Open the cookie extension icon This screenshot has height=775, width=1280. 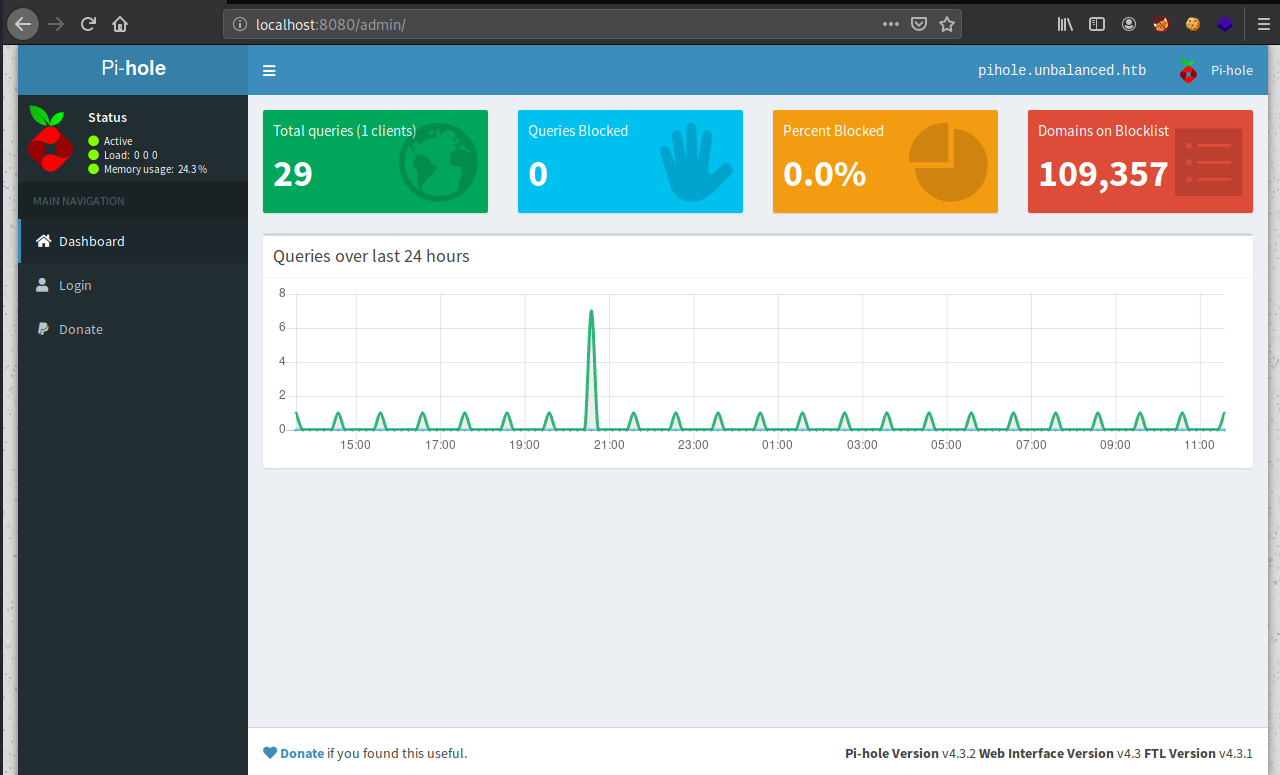pyautogui.click(x=1192, y=24)
